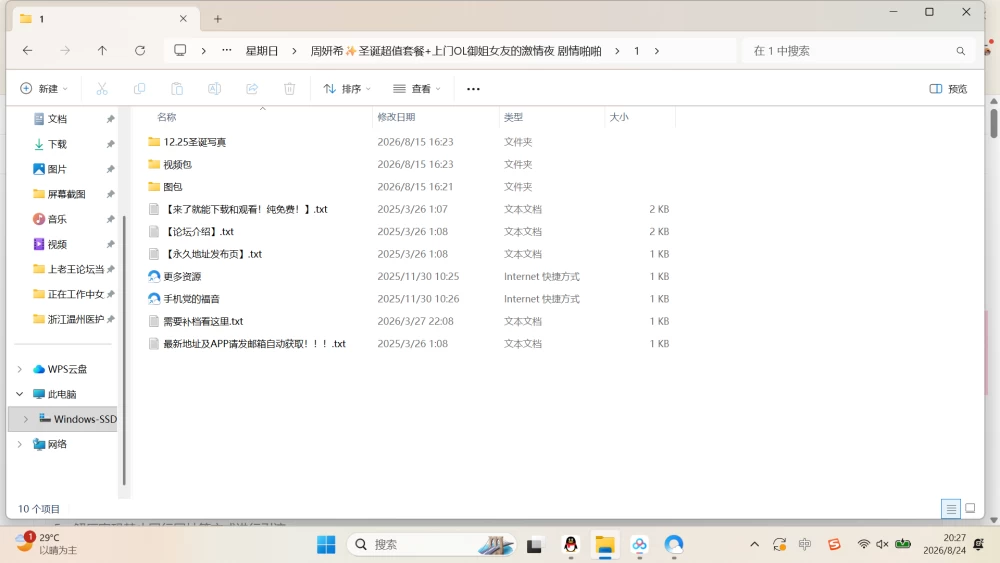This screenshot has height=563, width=1000.
Task: Open 屏幕截图 in the sidebar
Action: [x=66, y=194]
